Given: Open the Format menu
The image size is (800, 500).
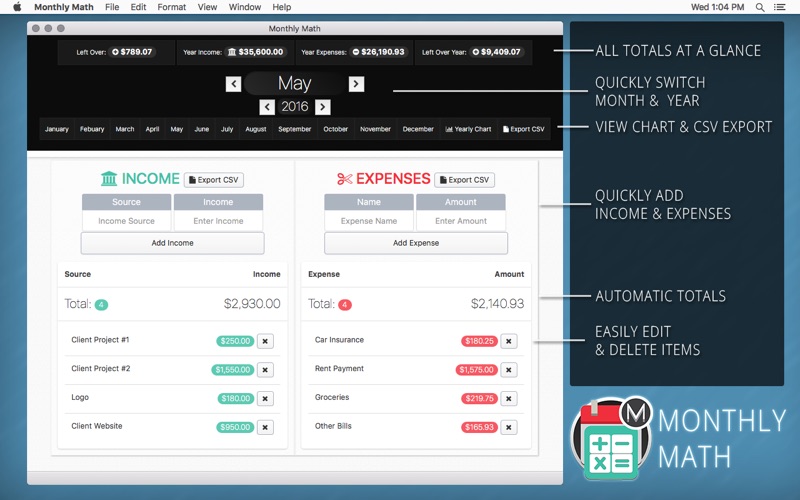Looking at the screenshot, I should [171, 7].
